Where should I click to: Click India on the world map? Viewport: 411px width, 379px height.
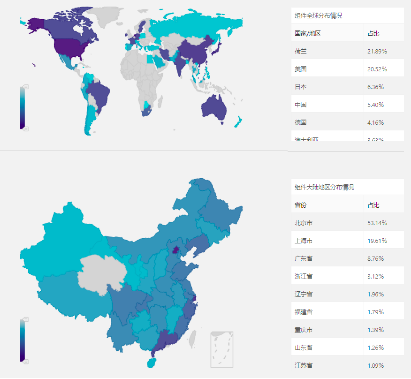180,65
